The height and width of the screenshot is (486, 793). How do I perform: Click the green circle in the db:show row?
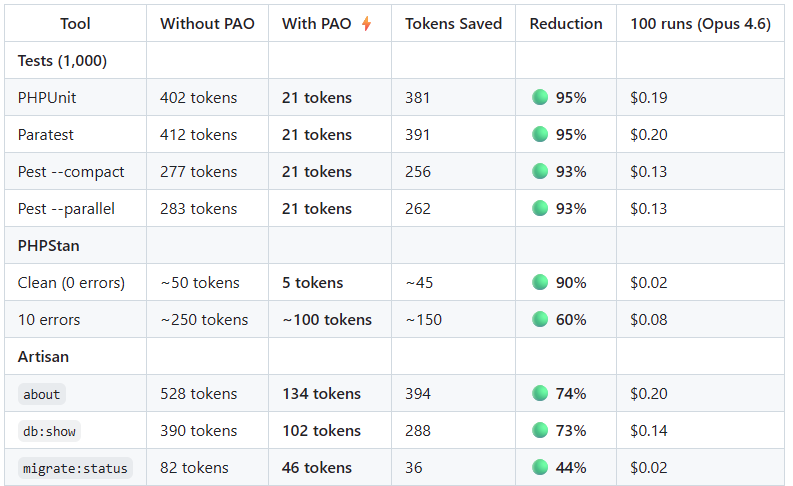540,431
